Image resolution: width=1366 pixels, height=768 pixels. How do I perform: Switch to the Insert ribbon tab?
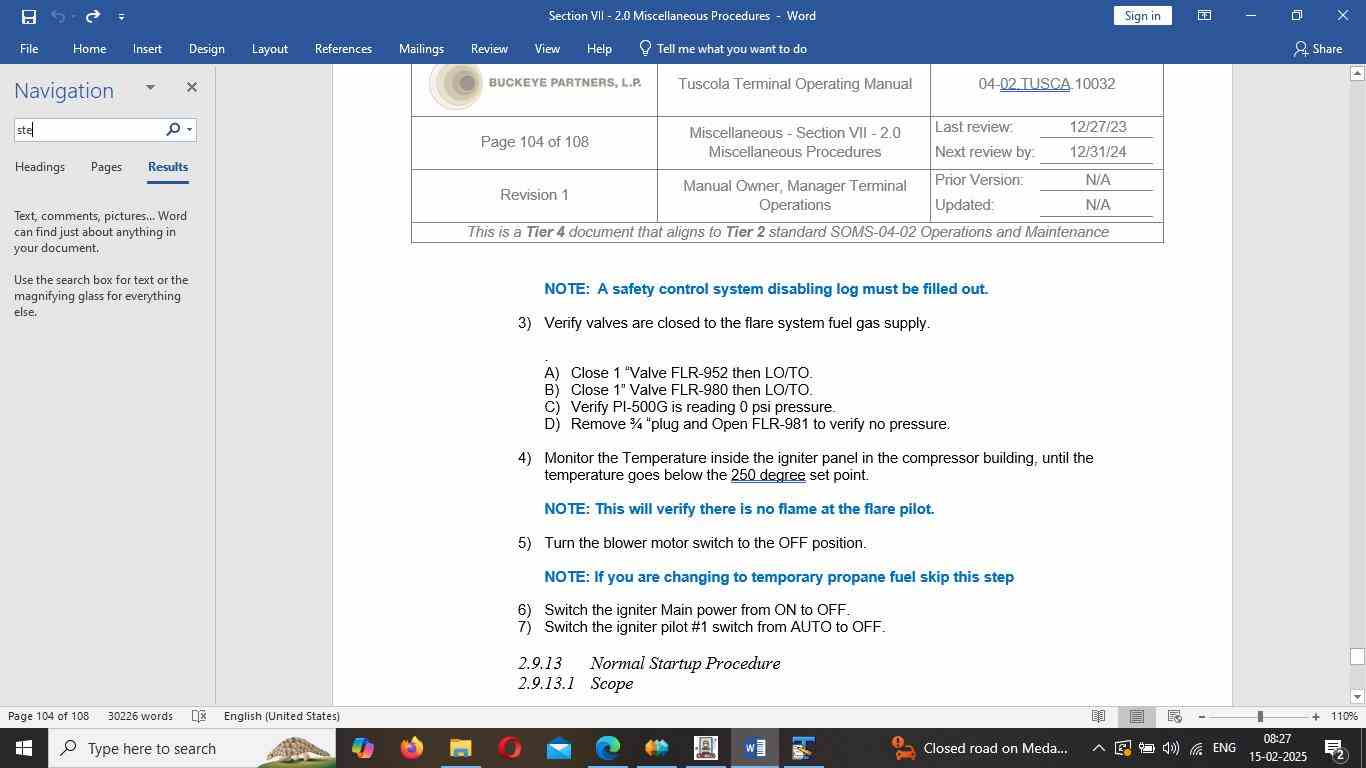(x=147, y=48)
